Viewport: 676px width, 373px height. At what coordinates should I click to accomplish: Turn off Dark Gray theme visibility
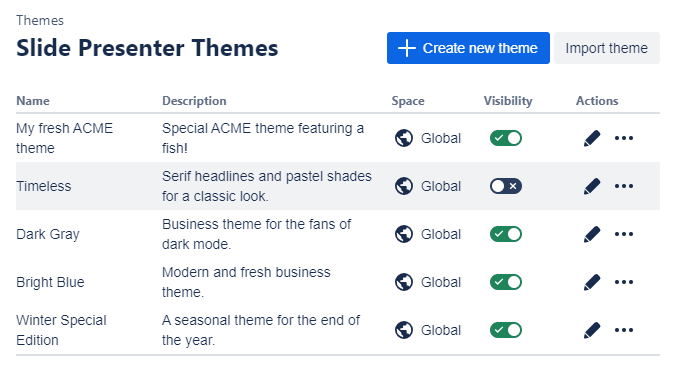click(506, 234)
